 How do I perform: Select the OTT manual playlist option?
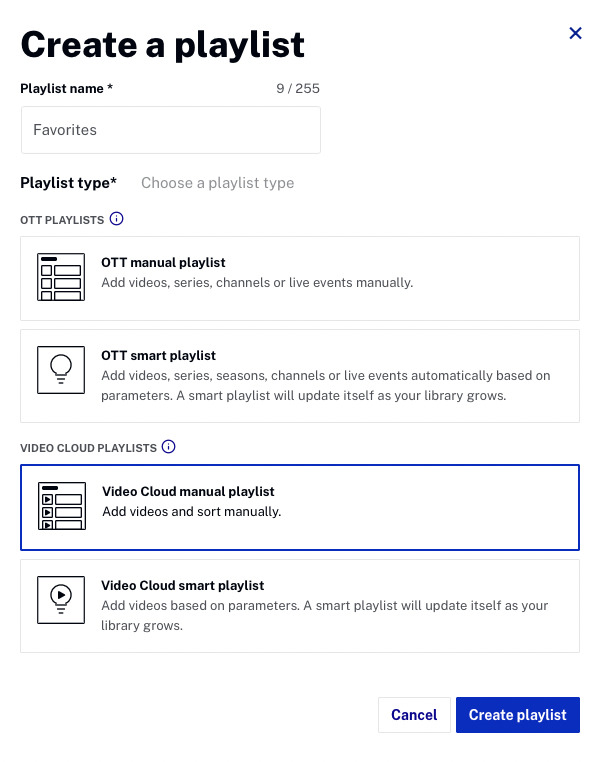(300, 278)
